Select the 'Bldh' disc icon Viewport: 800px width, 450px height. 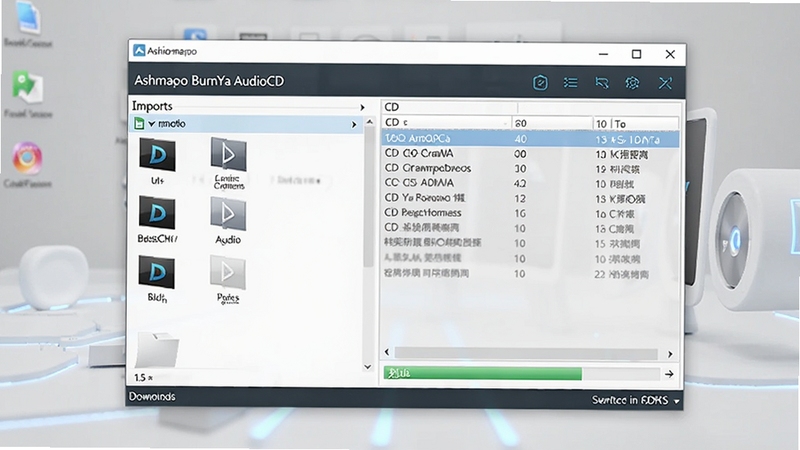tap(157, 272)
